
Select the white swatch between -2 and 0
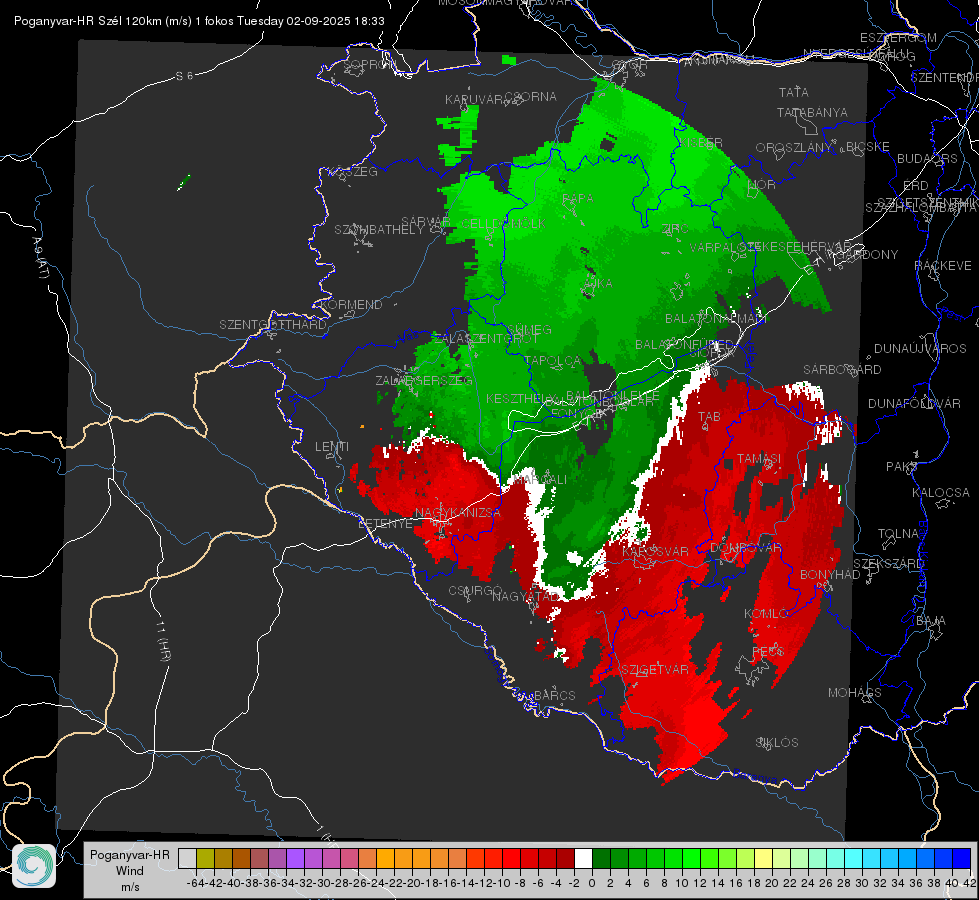[x=583, y=858]
